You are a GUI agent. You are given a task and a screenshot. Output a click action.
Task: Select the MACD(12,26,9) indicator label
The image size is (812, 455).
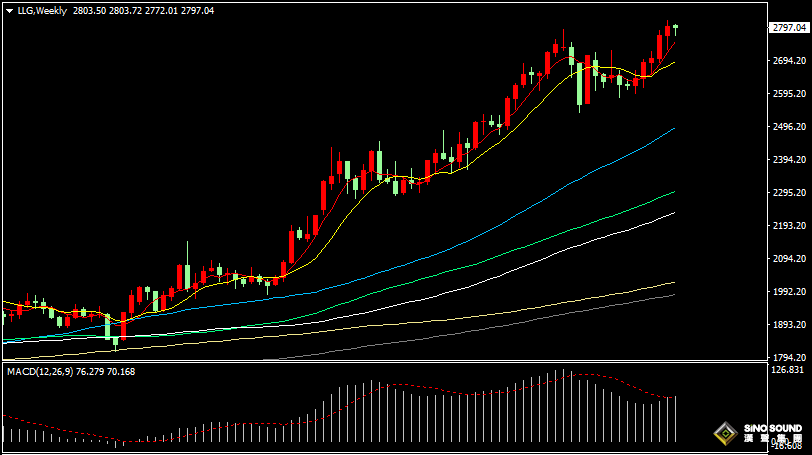point(40,372)
